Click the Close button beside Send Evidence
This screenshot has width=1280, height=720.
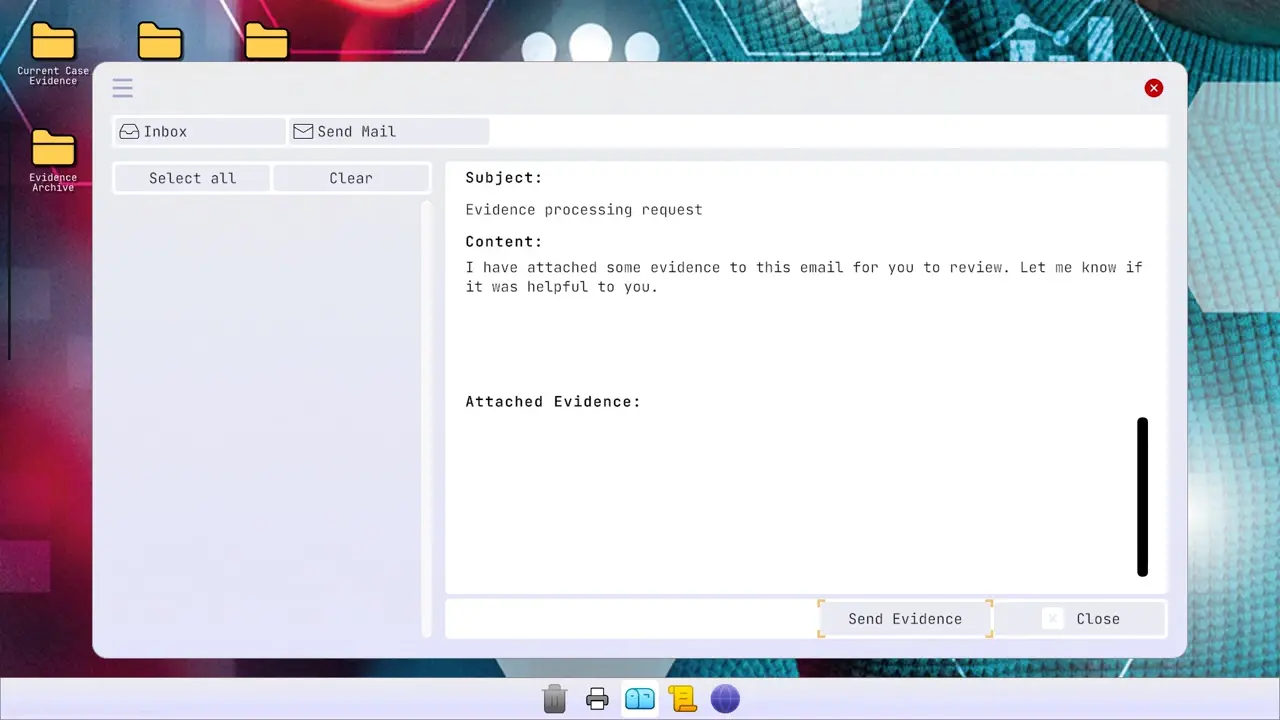pyautogui.click(x=1080, y=619)
